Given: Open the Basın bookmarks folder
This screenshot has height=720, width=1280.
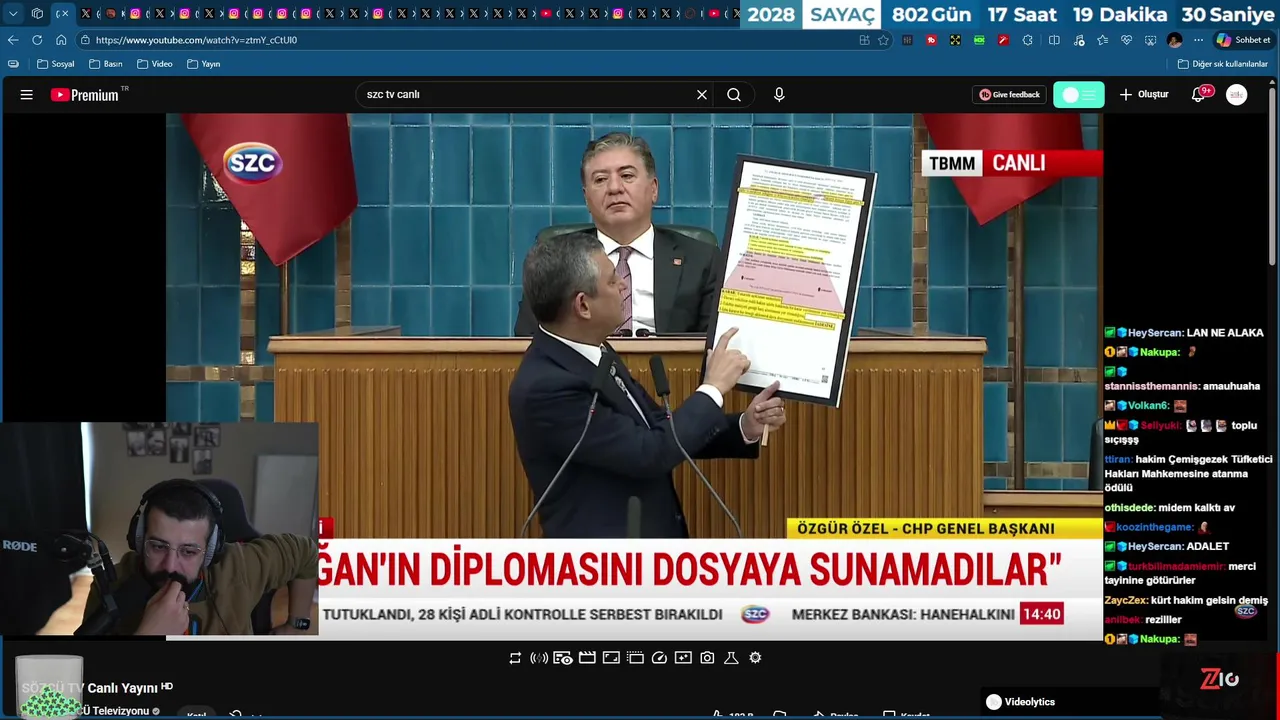Looking at the screenshot, I should (106, 64).
